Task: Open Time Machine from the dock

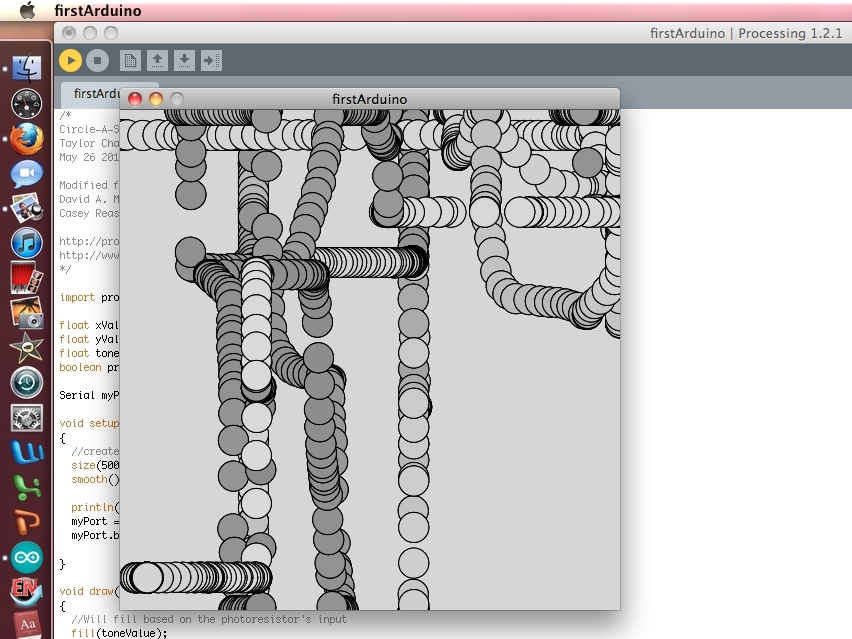Action: tap(27, 383)
